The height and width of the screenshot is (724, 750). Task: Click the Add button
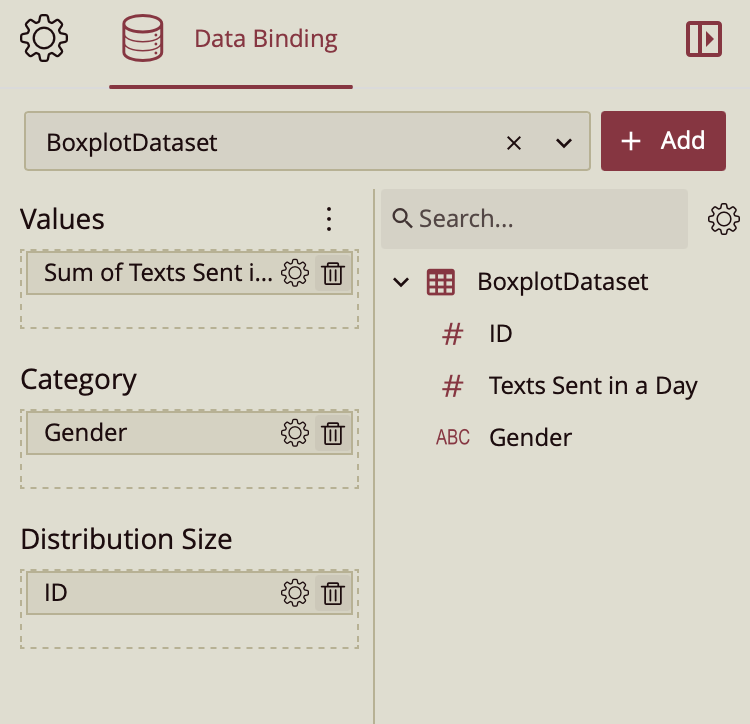pyautogui.click(x=662, y=141)
